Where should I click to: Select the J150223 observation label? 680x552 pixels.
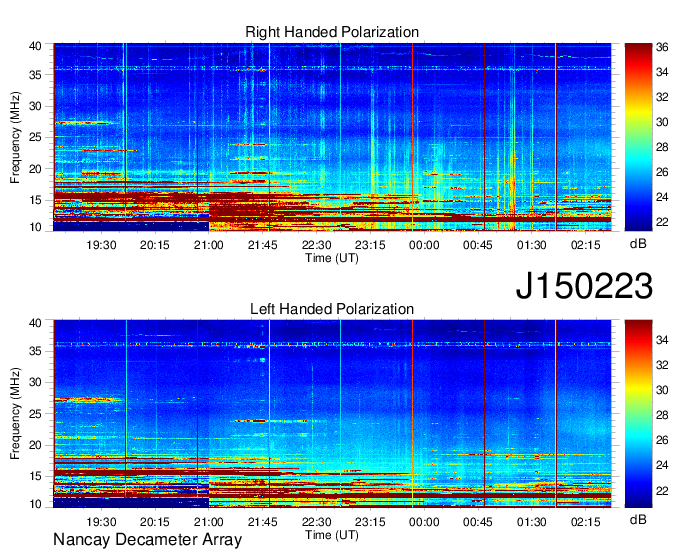click(x=584, y=286)
